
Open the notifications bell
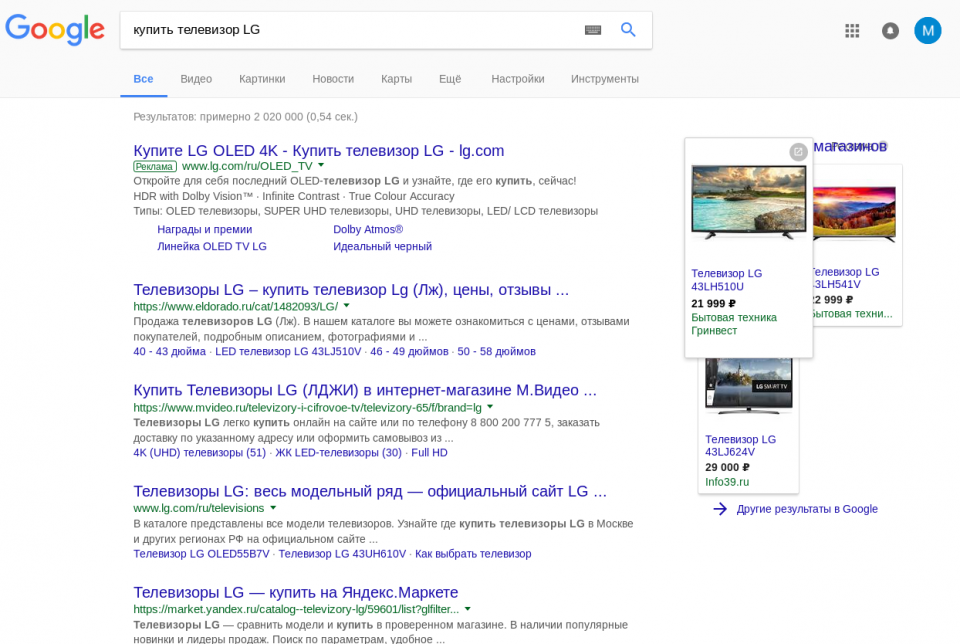coord(890,31)
